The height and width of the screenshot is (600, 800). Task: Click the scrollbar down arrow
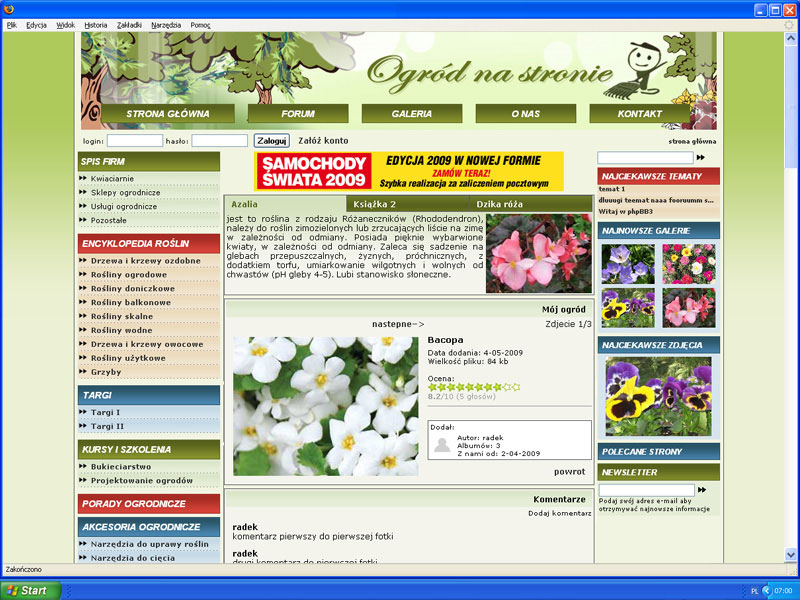[791, 555]
